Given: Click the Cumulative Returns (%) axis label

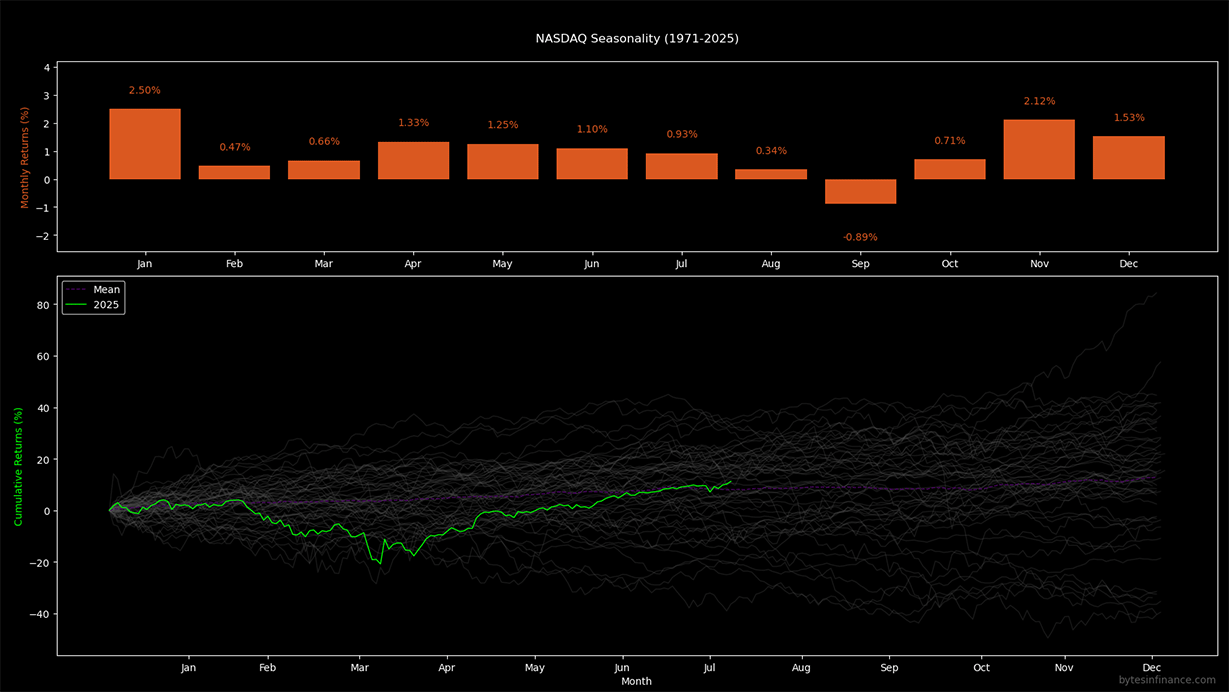Looking at the screenshot, I should tap(18, 466).
